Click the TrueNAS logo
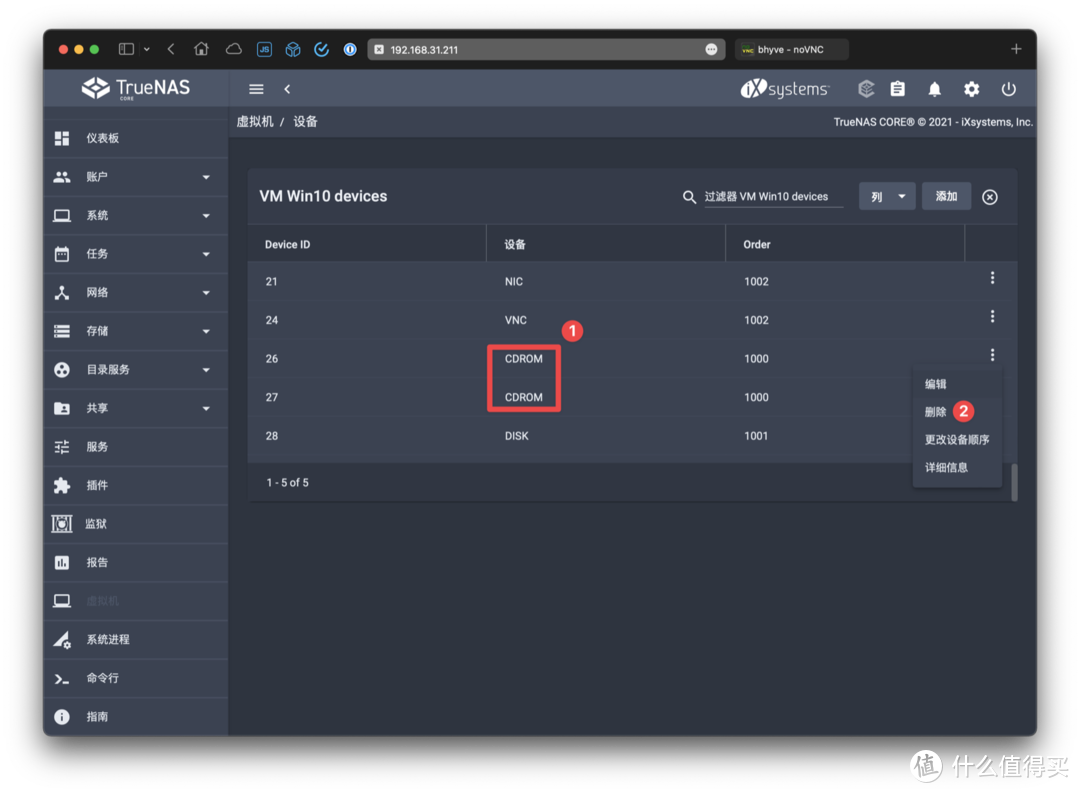 [136, 88]
